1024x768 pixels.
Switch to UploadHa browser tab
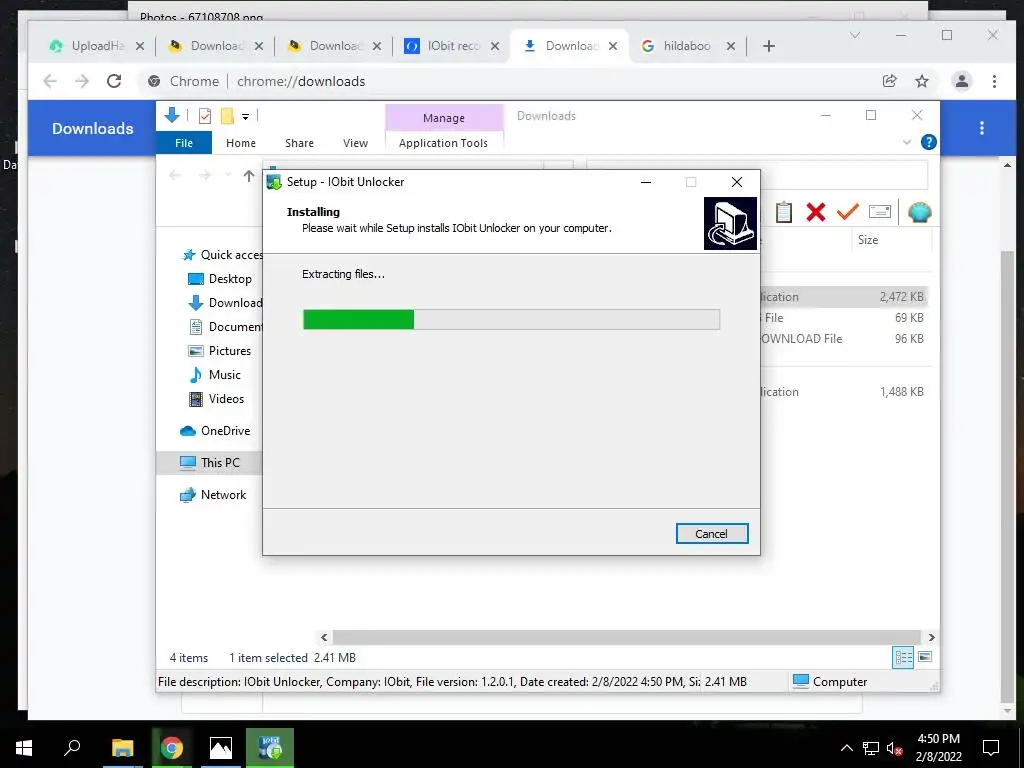click(97, 46)
